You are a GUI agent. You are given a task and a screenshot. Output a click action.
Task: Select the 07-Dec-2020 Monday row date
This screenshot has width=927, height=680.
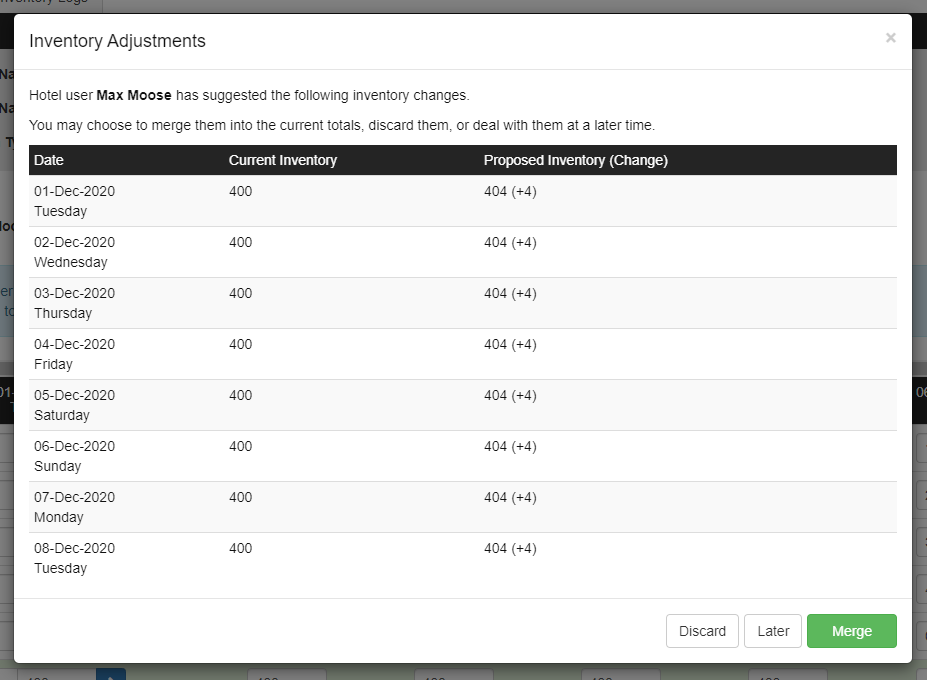click(x=74, y=507)
